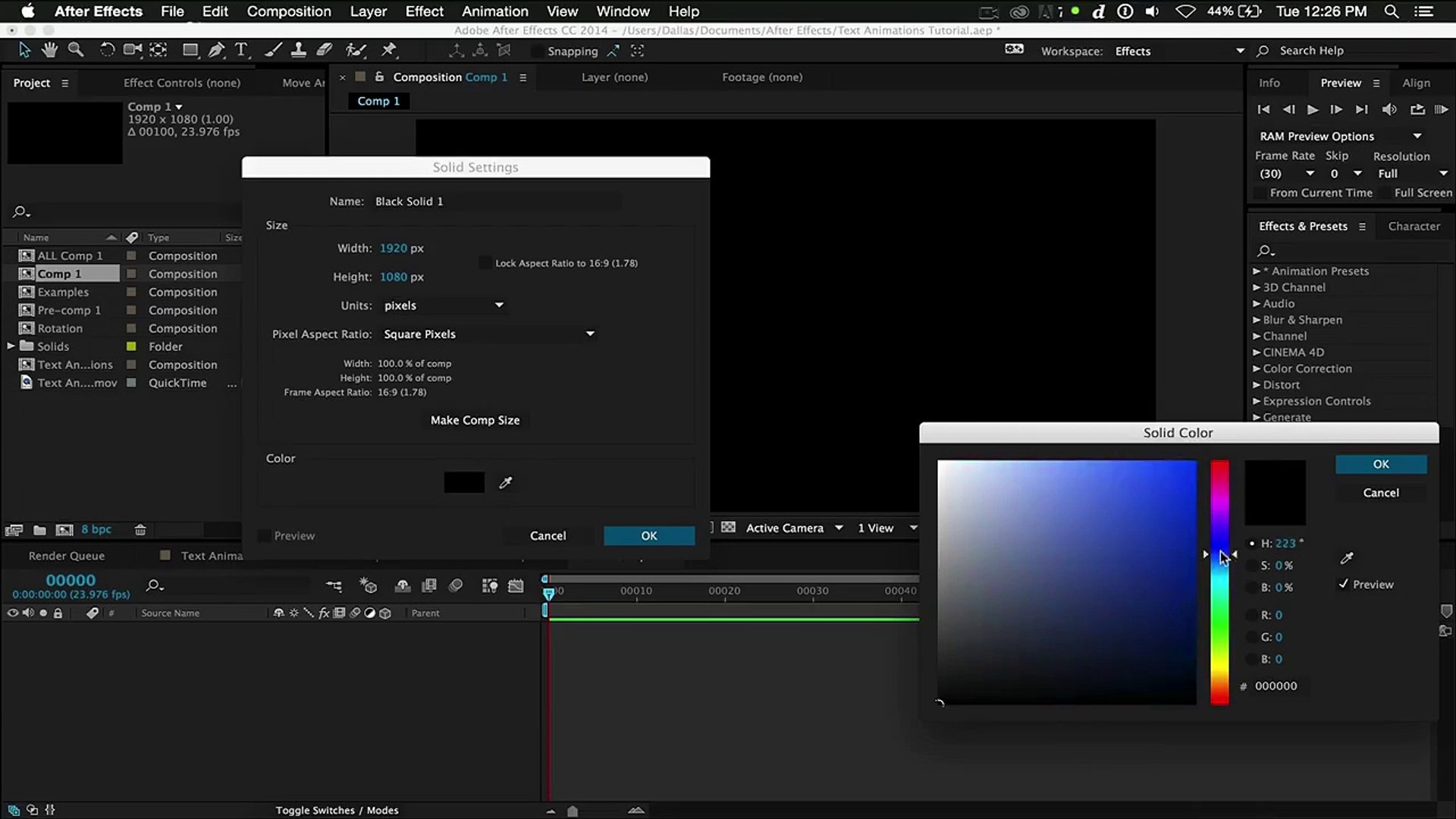Select the Hand tool
The image size is (1456, 819).
49,50
